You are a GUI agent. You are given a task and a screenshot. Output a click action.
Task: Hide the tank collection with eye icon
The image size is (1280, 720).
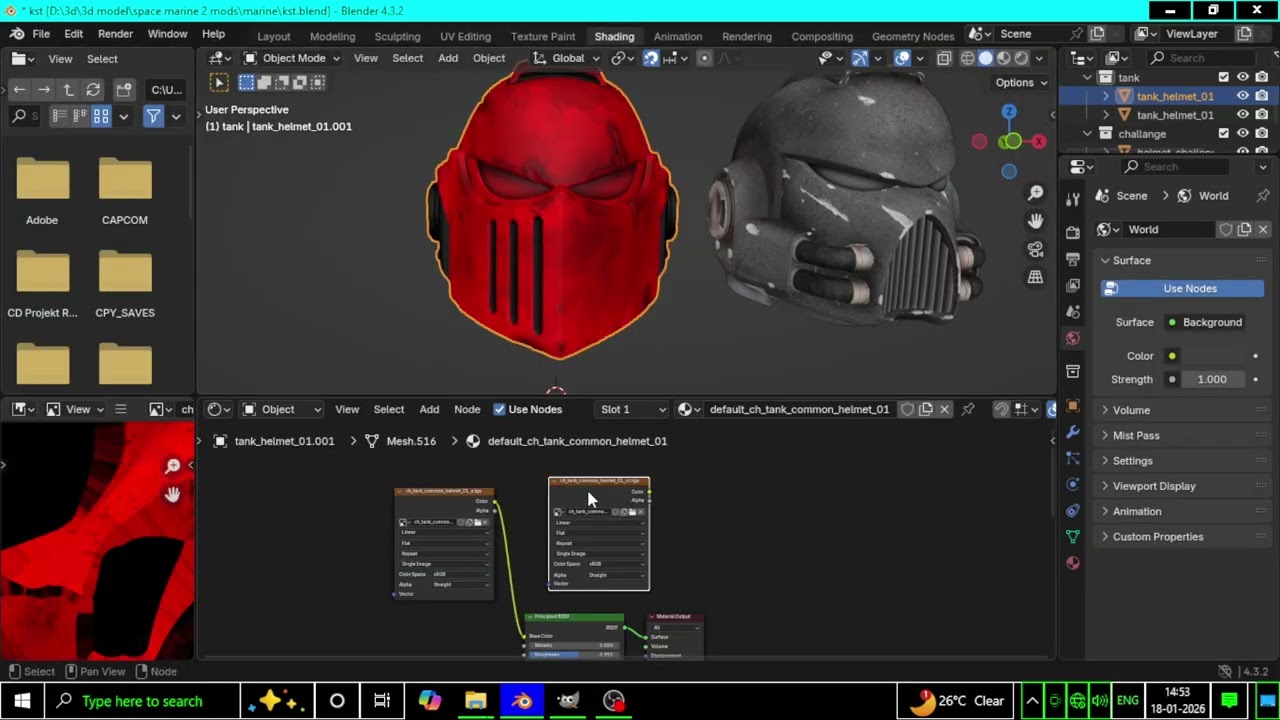point(1243,77)
